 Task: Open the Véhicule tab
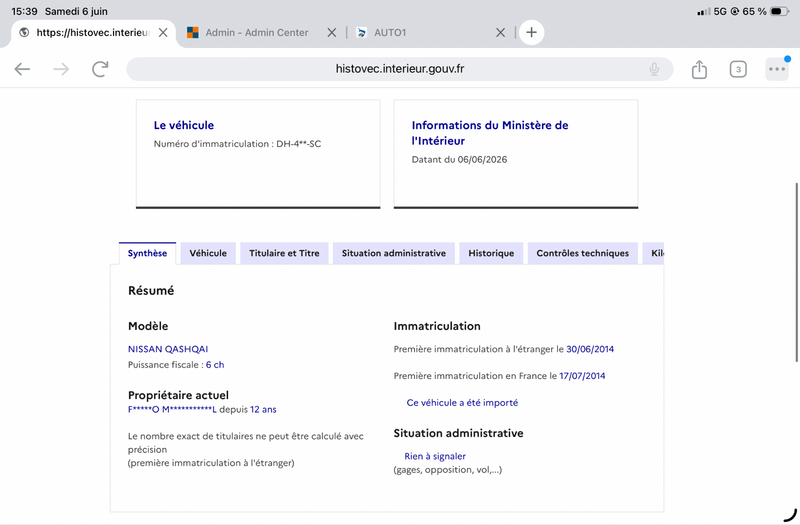click(208, 253)
